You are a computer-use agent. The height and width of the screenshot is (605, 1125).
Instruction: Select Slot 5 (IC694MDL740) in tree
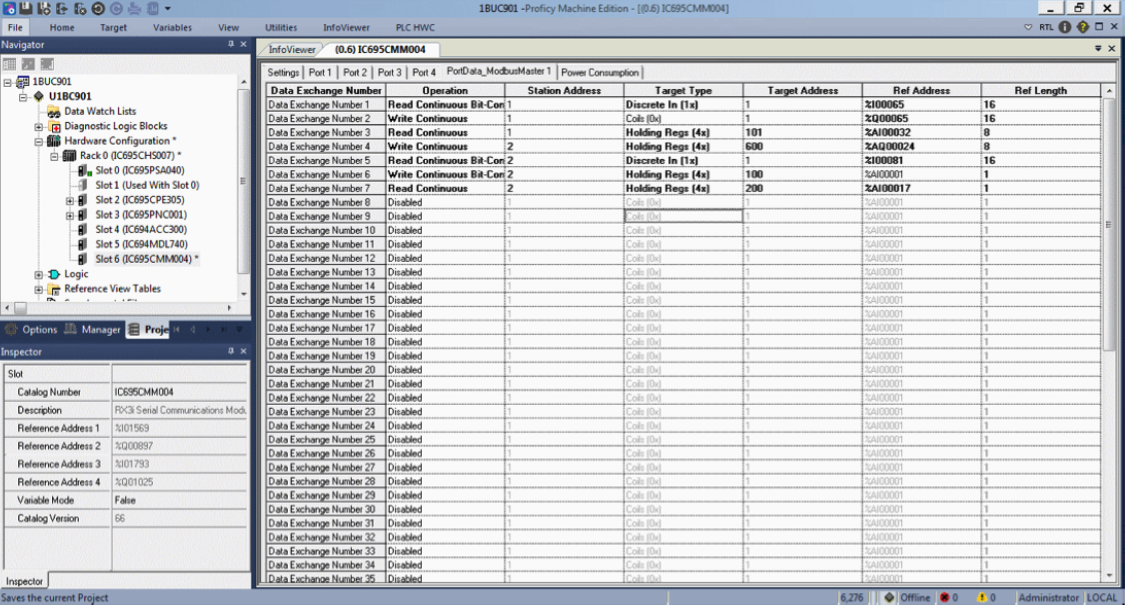click(141, 244)
